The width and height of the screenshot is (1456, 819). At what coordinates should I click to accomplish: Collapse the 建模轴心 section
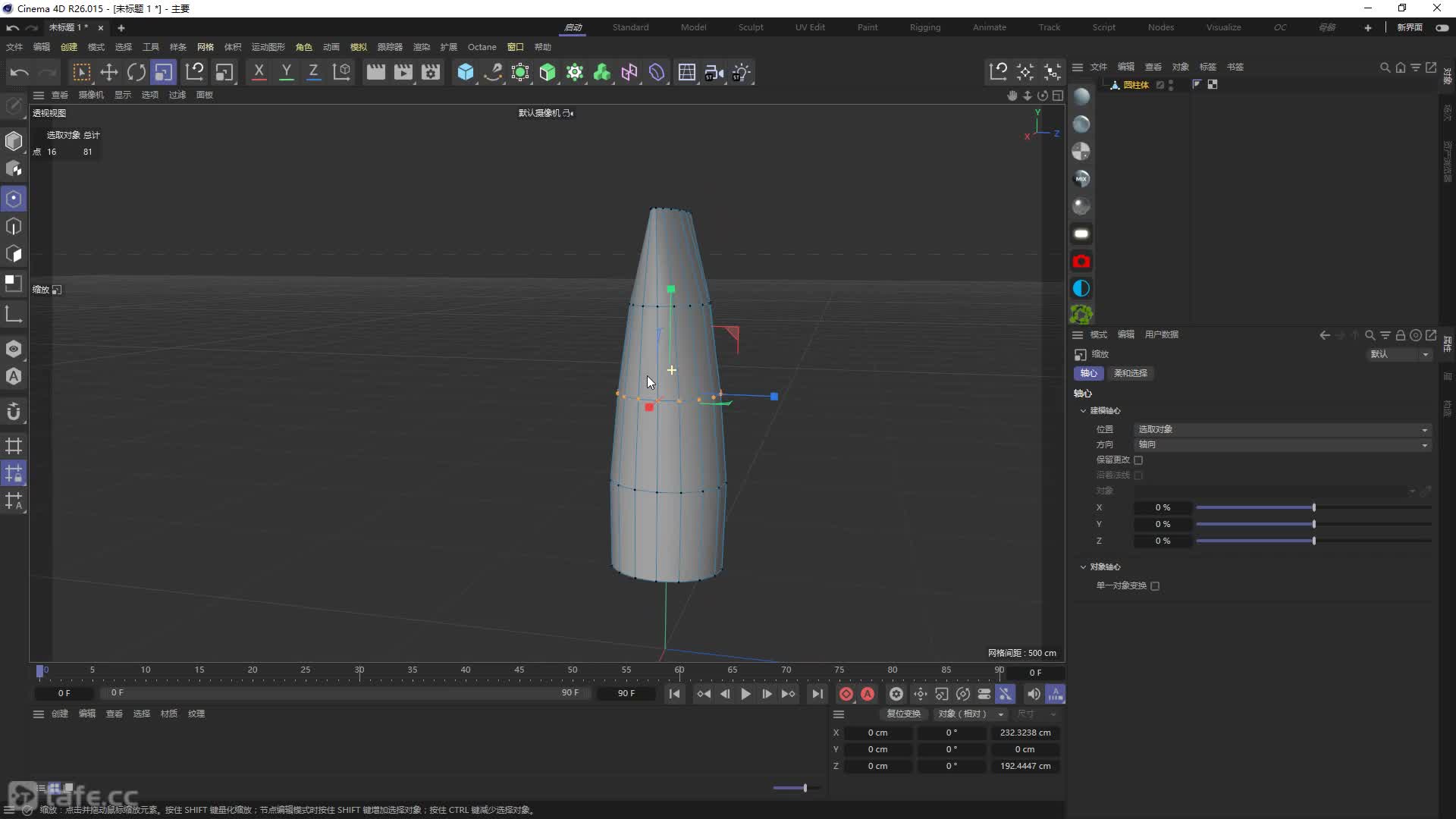1083,410
